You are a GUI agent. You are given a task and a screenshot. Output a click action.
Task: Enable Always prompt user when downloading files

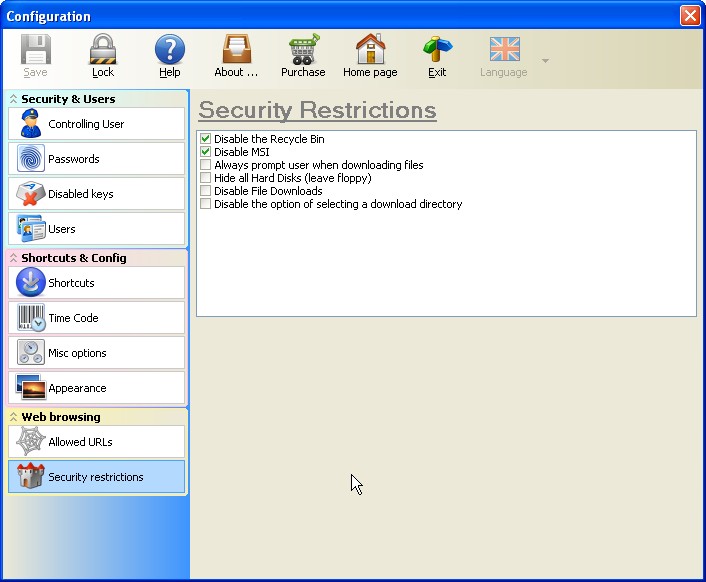click(x=205, y=165)
